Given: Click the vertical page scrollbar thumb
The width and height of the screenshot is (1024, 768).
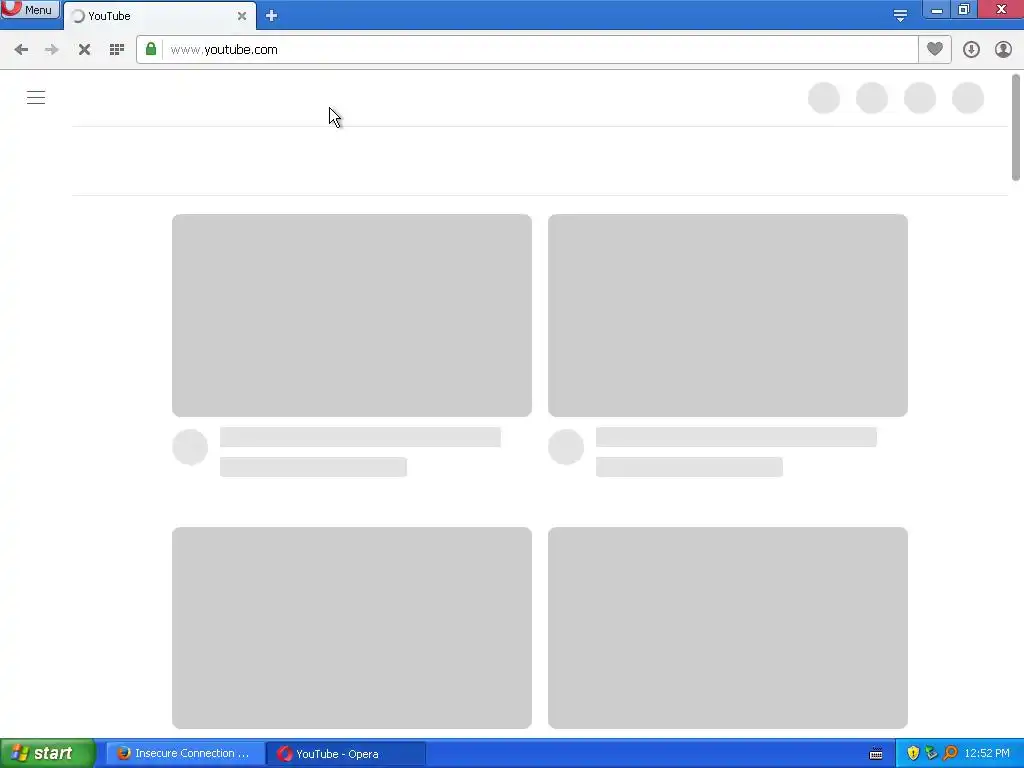Looking at the screenshot, I should (x=1016, y=127).
